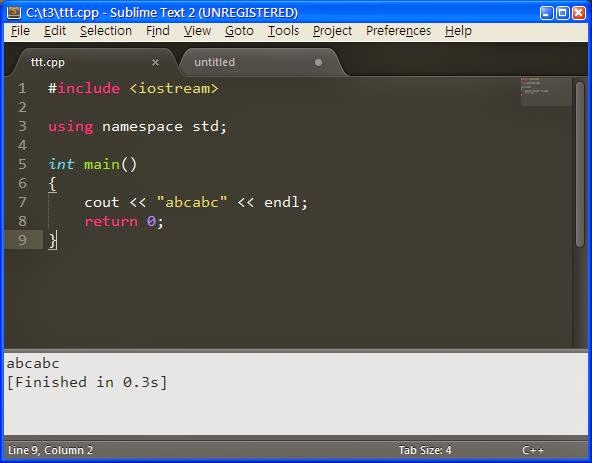This screenshot has width=592, height=463.
Task: Maximize the Sublime Text window
Action: pos(563,12)
